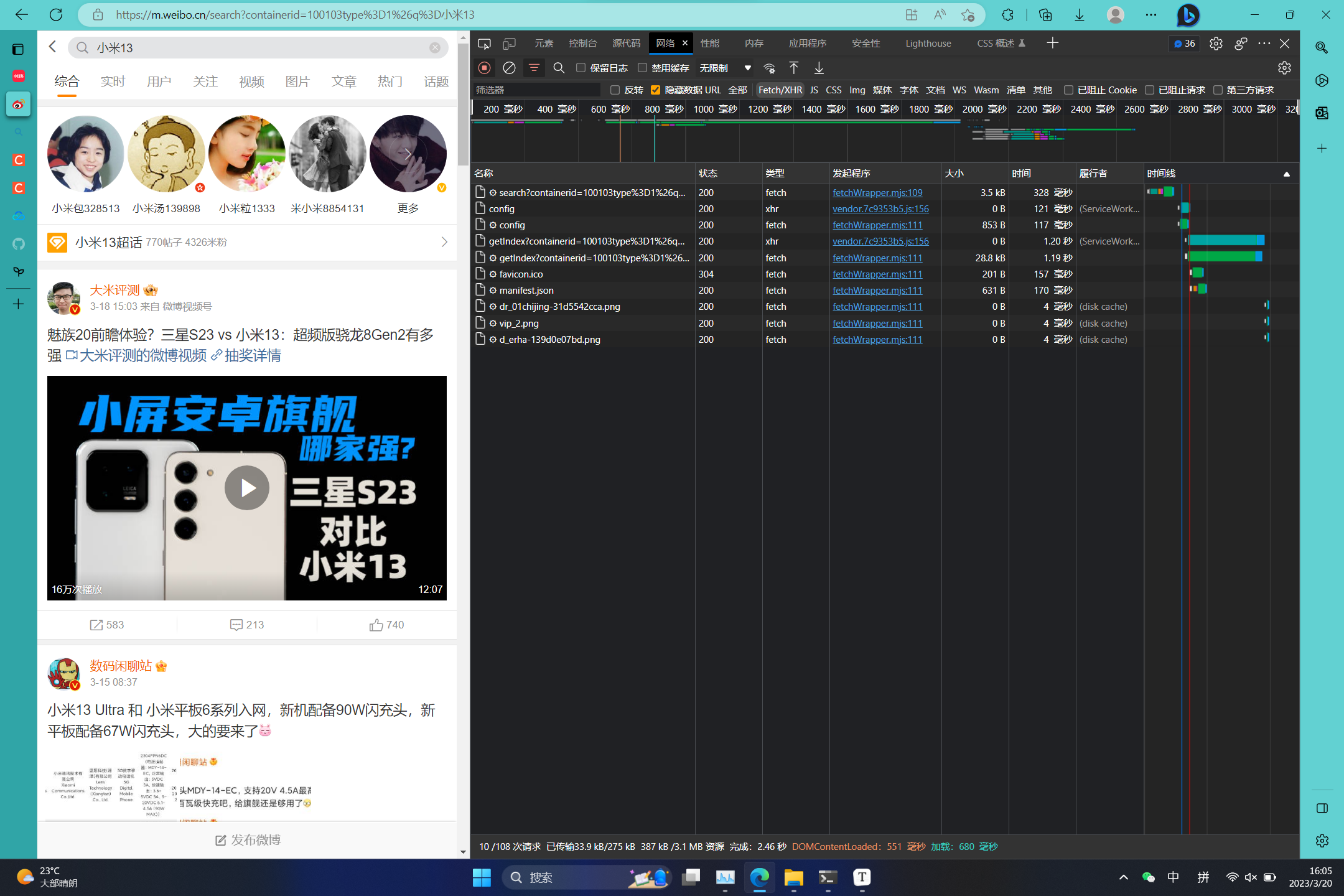Click the inspect element selector icon
The width and height of the screenshot is (1344, 896).
pyautogui.click(x=484, y=44)
